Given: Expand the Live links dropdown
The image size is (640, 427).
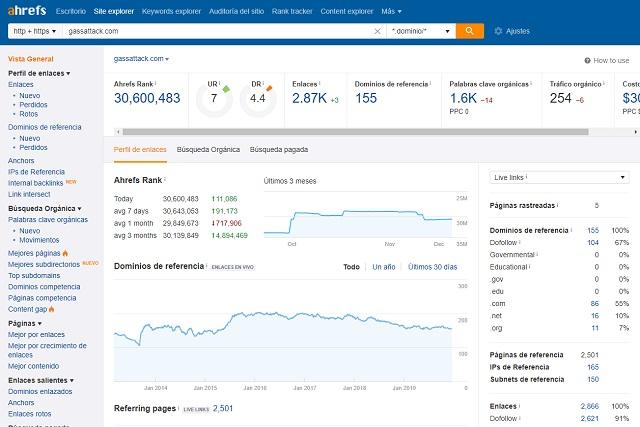Looking at the screenshot, I should click(559, 177).
